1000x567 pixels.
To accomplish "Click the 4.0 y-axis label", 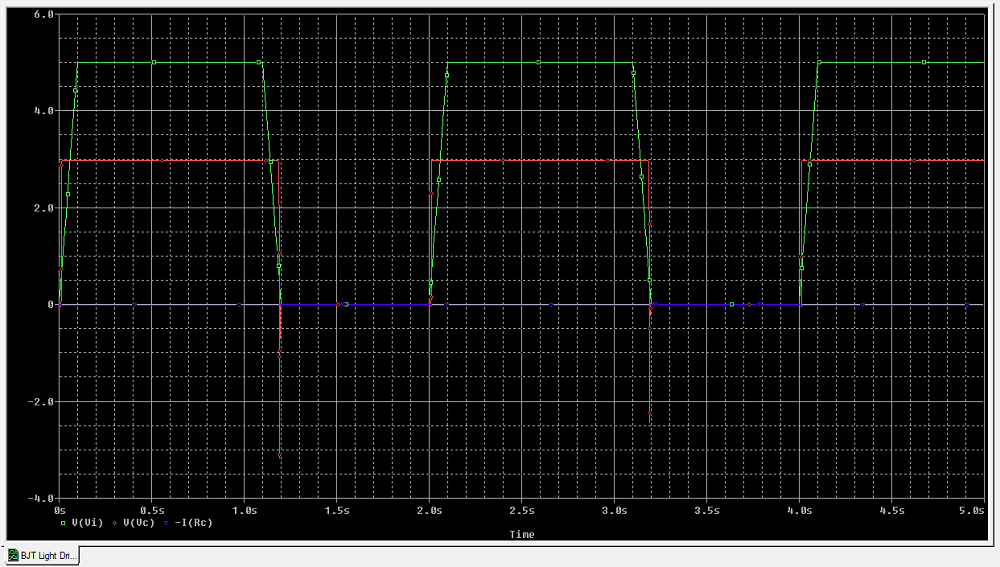I will tap(43, 111).
